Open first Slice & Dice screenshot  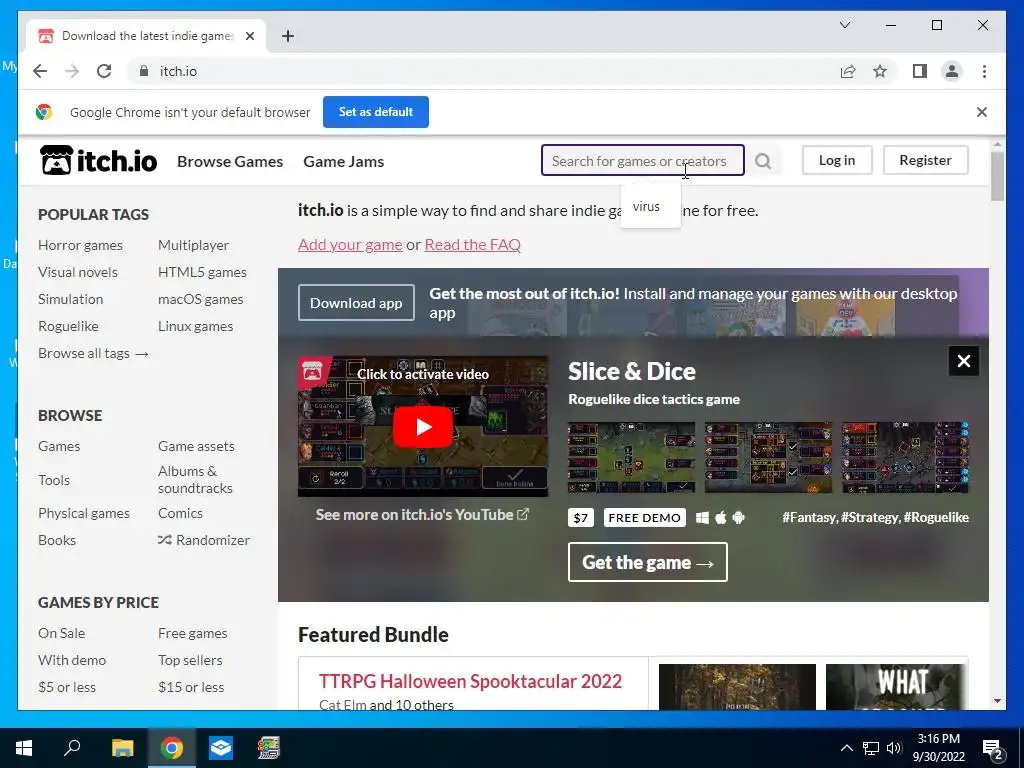tap(631, 457)
